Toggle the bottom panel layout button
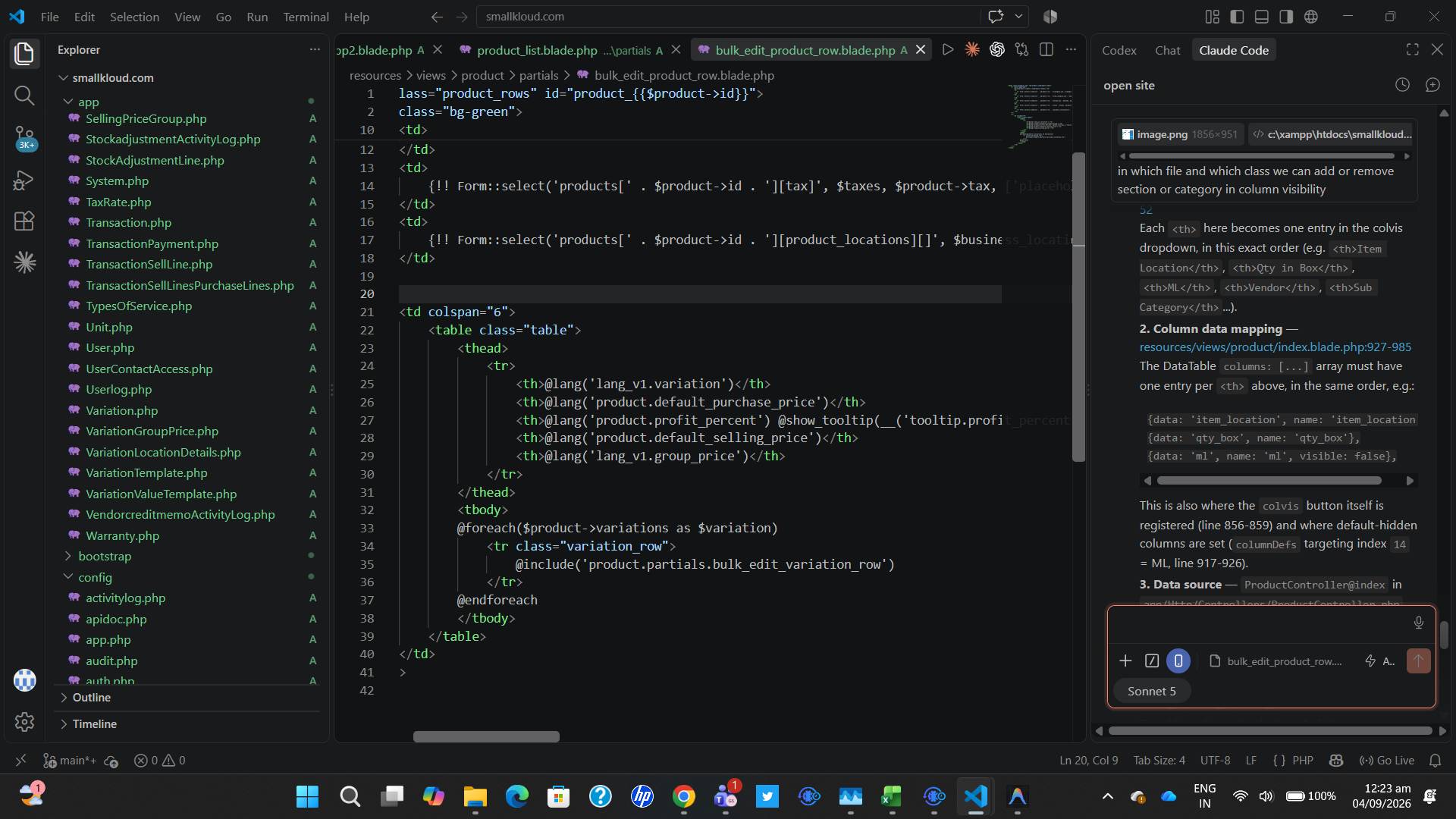The height and width of the screenshot is (819, 1456). tap(1262, 17)
